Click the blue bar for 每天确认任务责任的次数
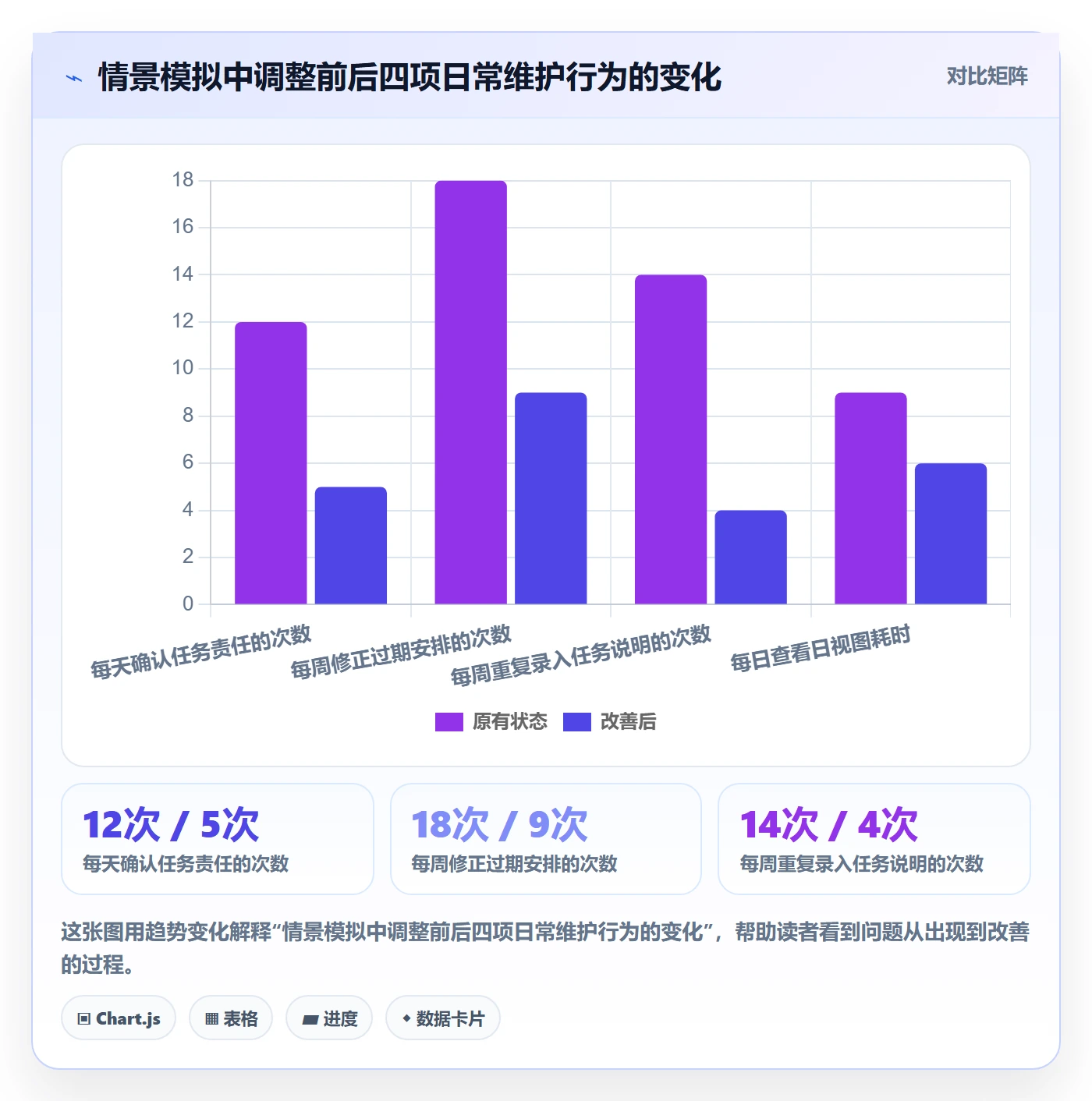Viewport: 1092px width, 1101px height. click(x=351, y=546)
